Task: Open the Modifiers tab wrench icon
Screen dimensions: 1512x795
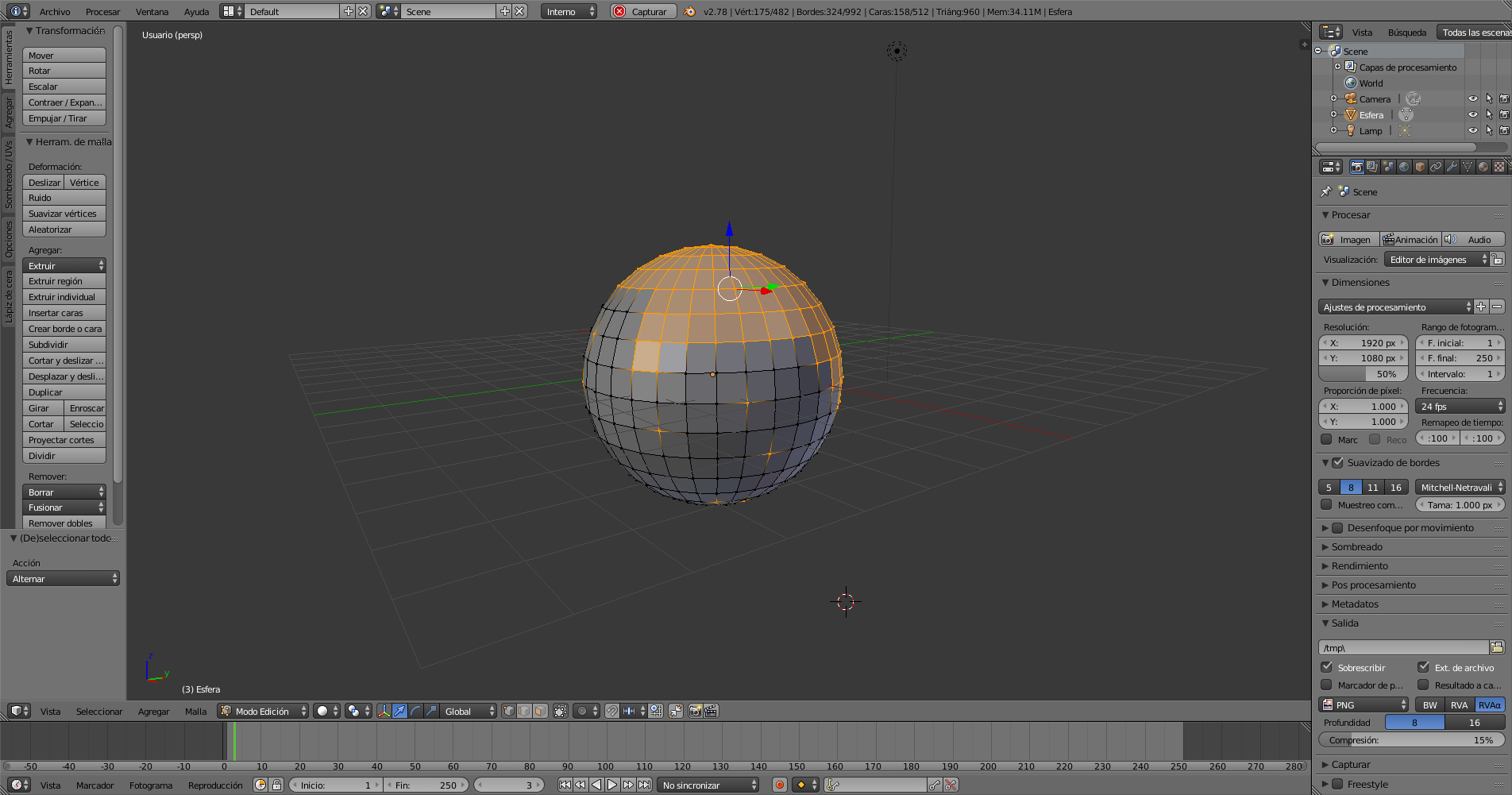Action: [x=1452, y=167]
